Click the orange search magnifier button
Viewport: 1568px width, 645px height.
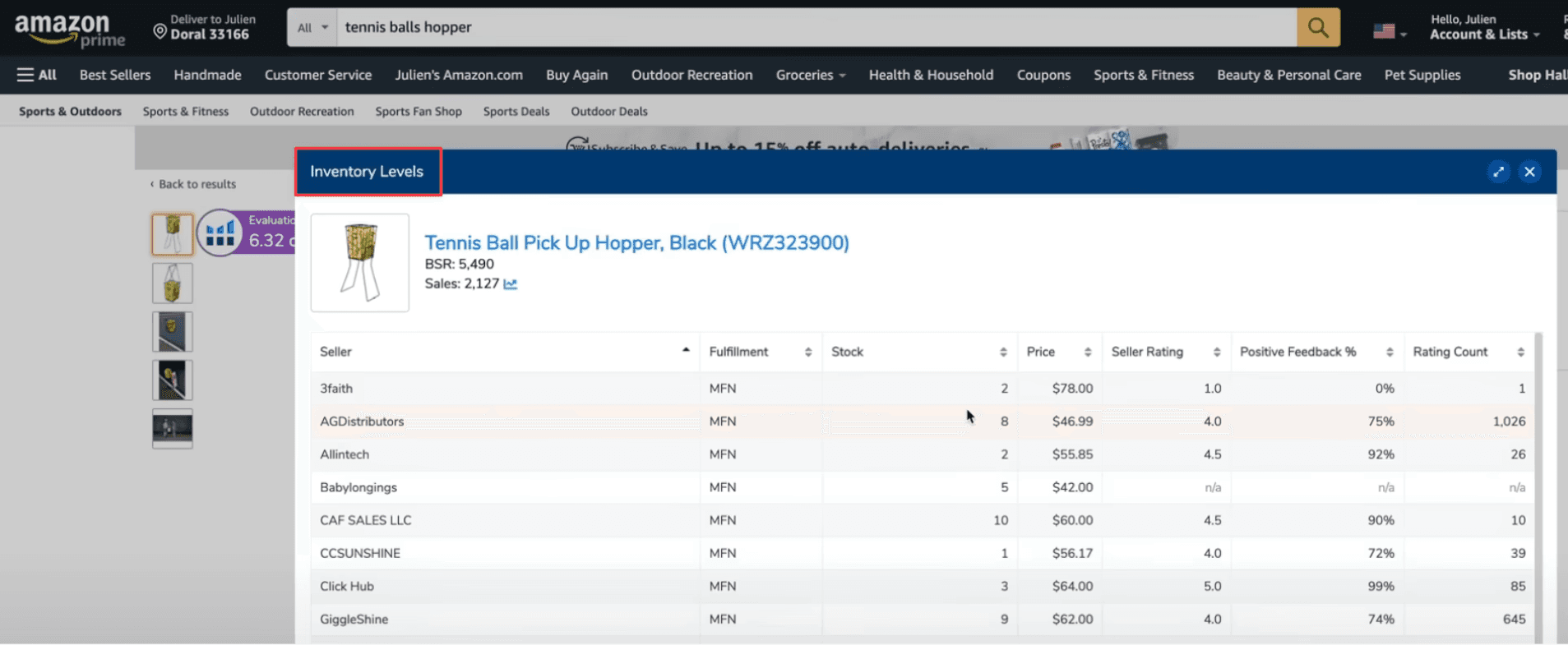[x=1318, y=27]
